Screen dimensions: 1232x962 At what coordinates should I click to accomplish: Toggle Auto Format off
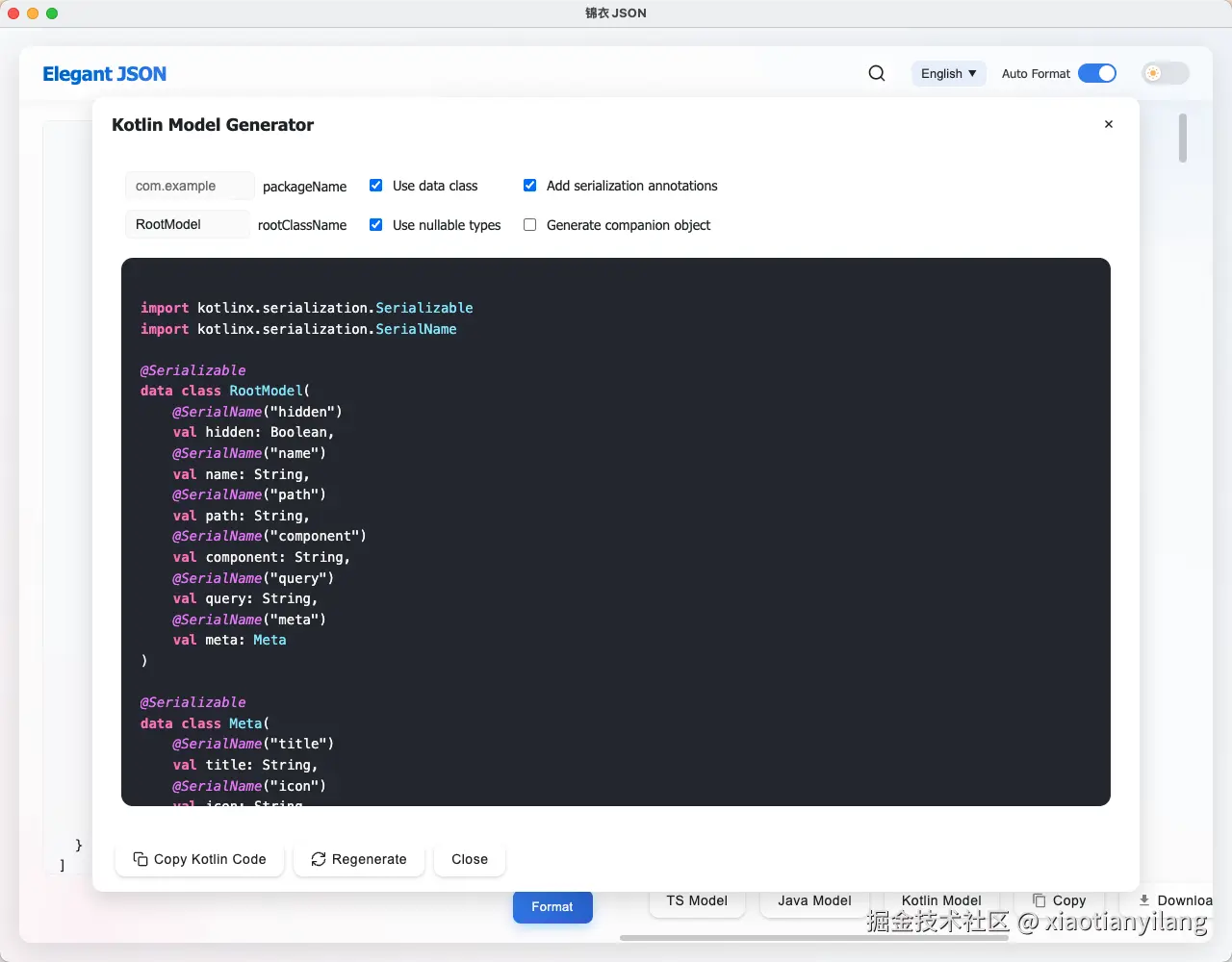(1097, 73)
